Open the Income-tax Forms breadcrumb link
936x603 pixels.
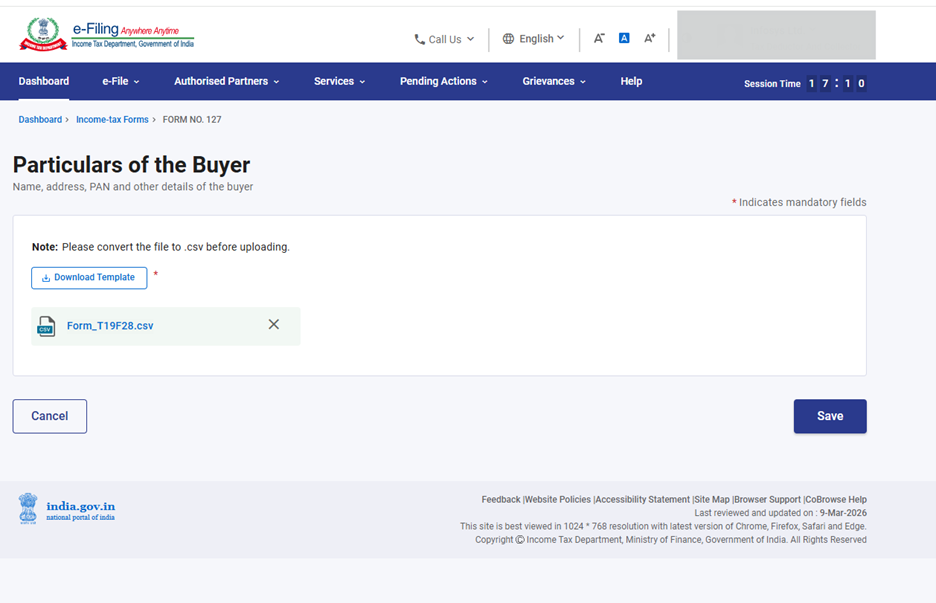point(112,120)
